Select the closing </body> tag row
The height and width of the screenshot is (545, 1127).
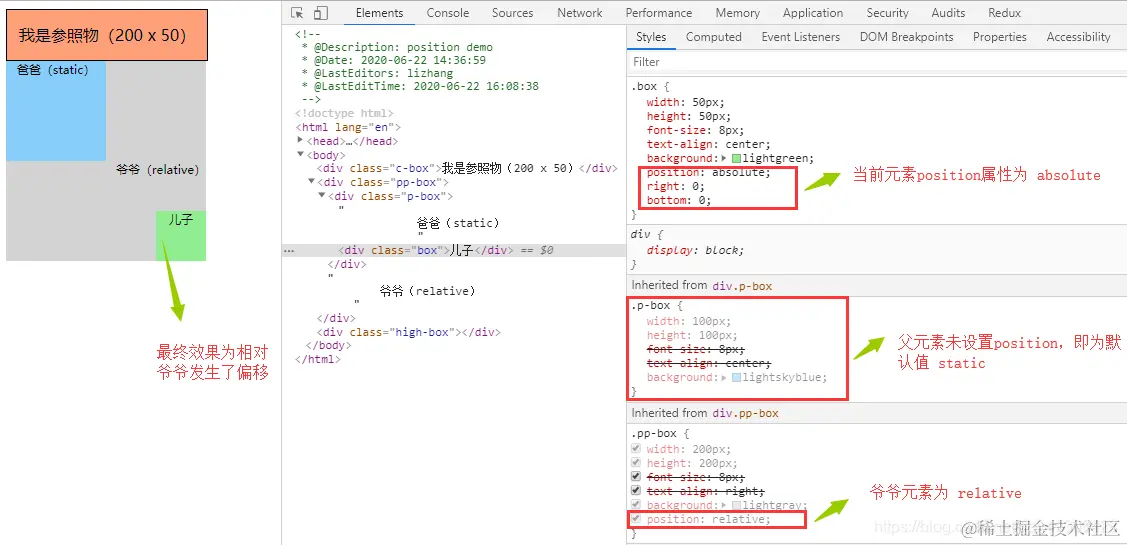(328, 346)
